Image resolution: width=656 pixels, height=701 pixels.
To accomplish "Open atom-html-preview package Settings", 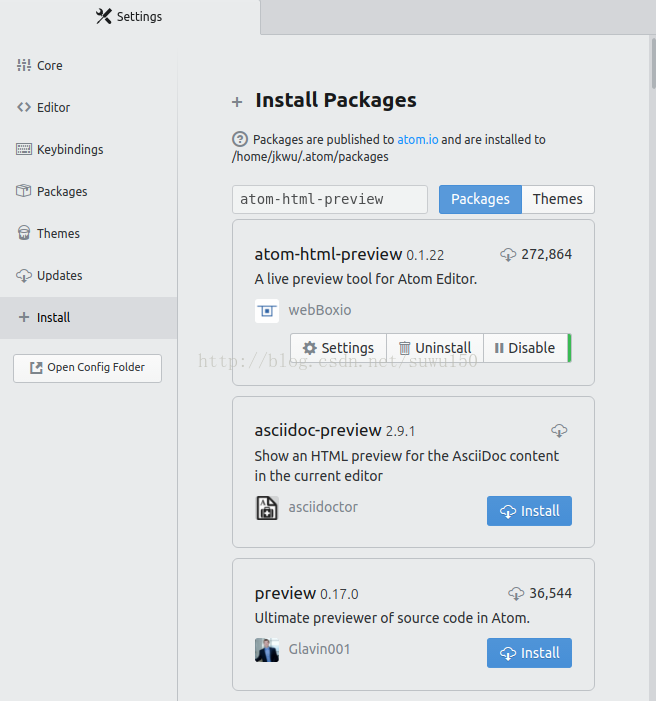I will 339,348.
